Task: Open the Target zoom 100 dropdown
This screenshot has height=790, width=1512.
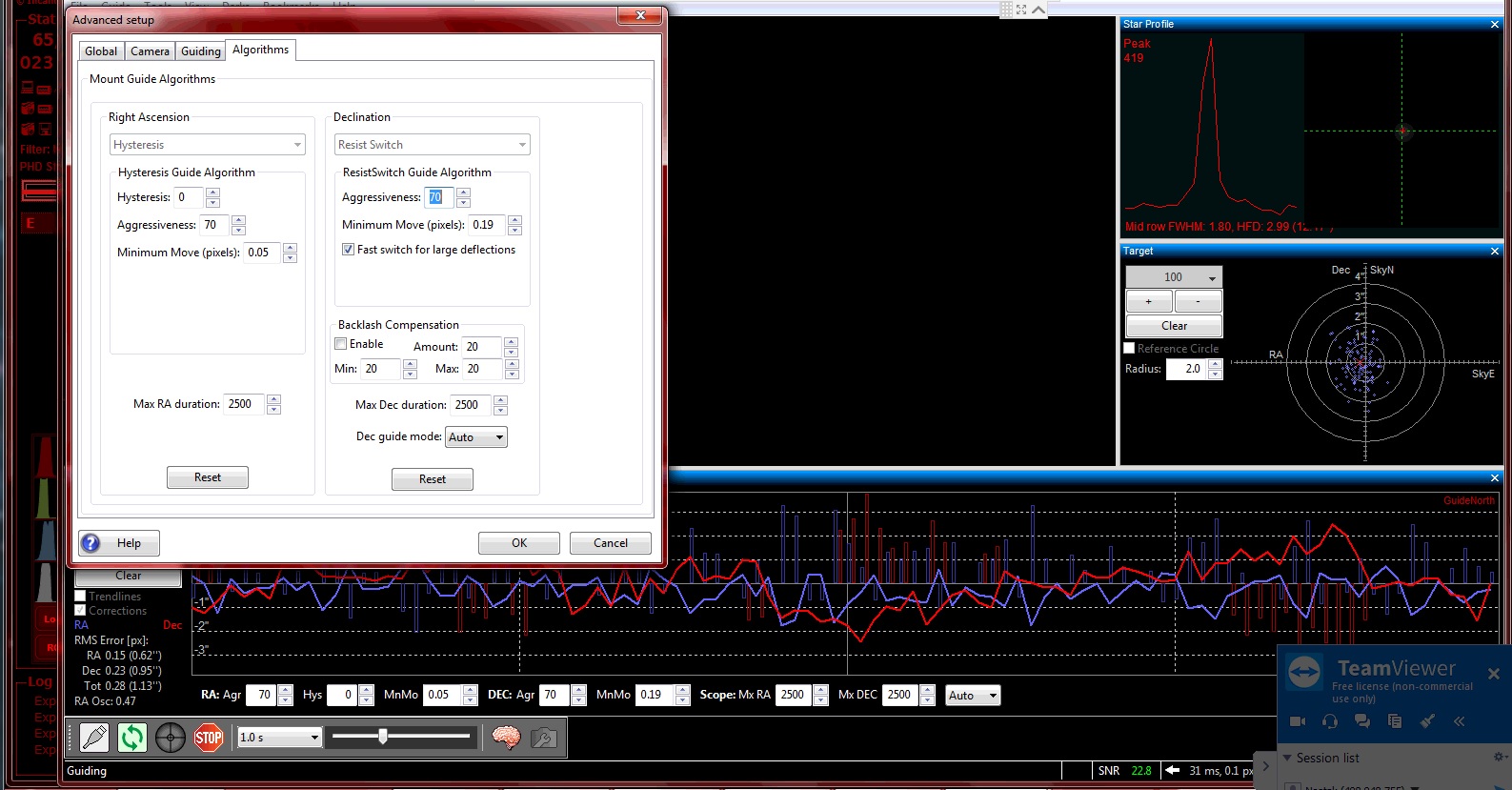Action: click(1174, 277)
